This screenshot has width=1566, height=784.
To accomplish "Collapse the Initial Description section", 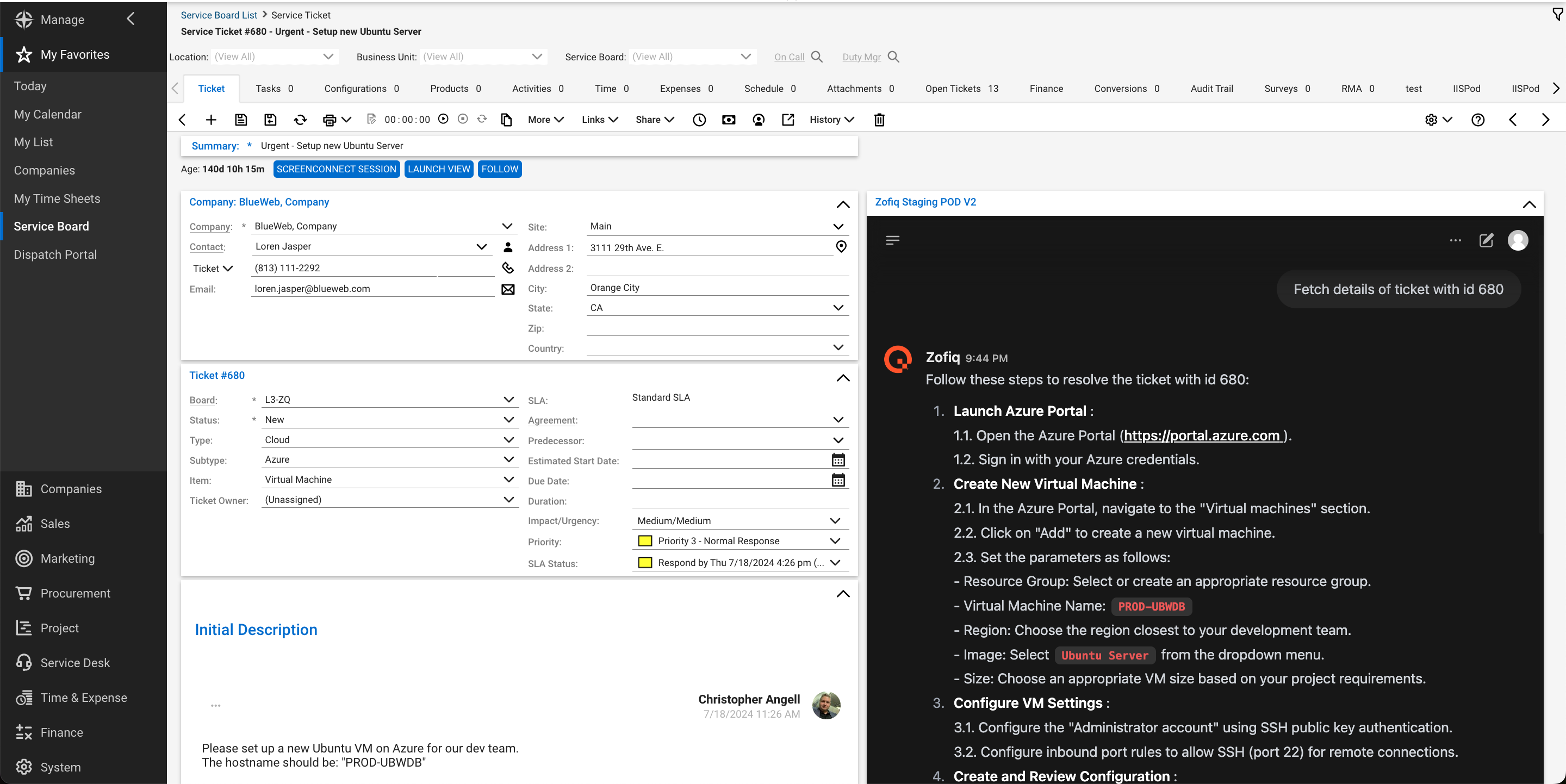I will 843,594.
